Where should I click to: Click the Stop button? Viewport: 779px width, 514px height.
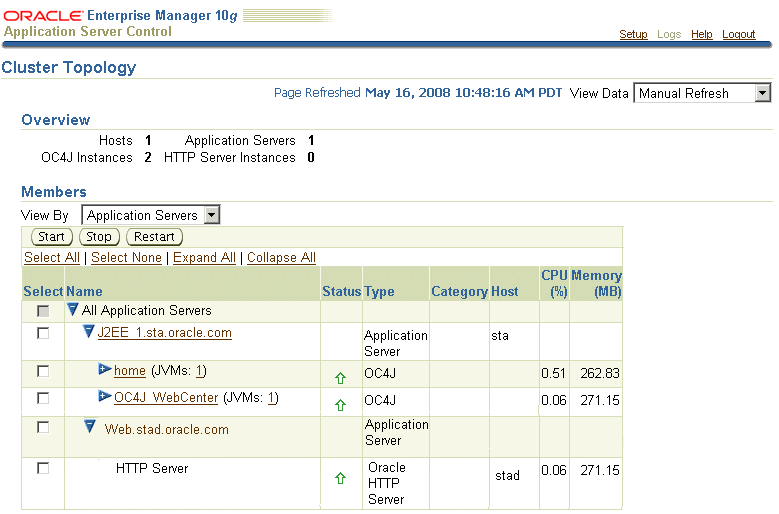(99, 237)
